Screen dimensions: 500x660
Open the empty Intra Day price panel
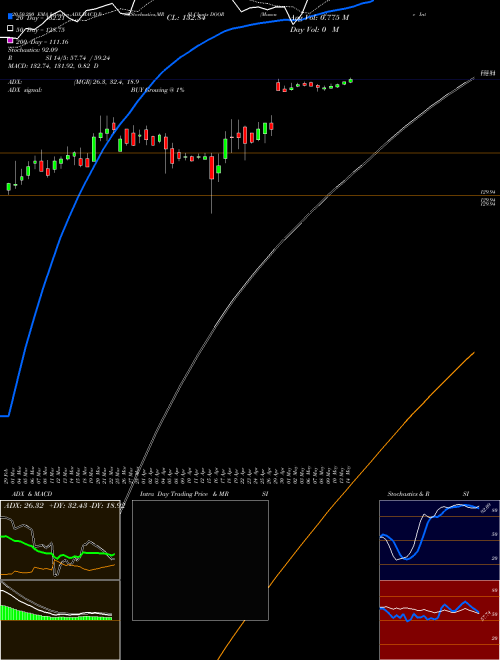tap(200, 560)
